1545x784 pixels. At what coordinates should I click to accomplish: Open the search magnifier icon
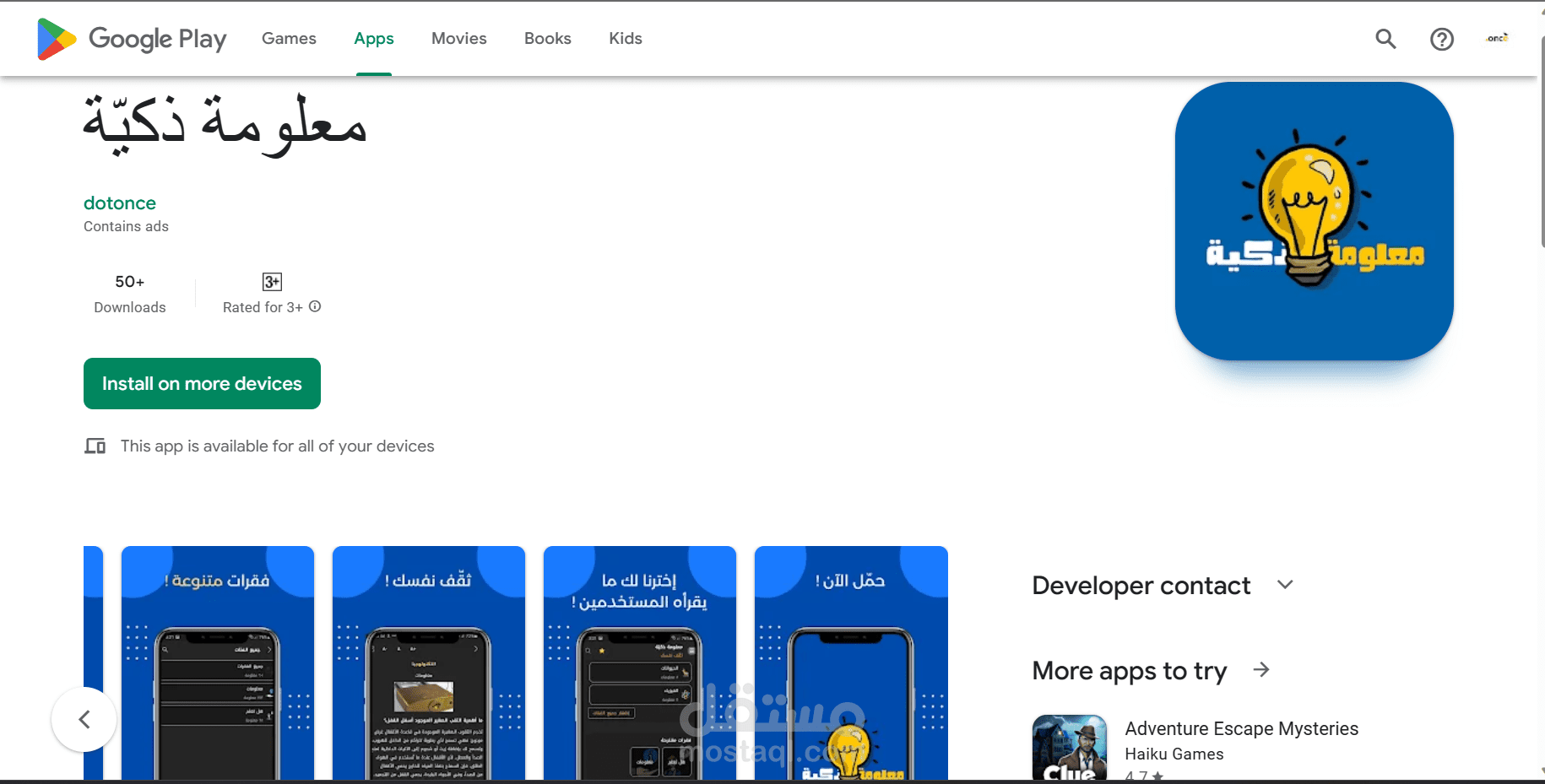point(1385,39)
